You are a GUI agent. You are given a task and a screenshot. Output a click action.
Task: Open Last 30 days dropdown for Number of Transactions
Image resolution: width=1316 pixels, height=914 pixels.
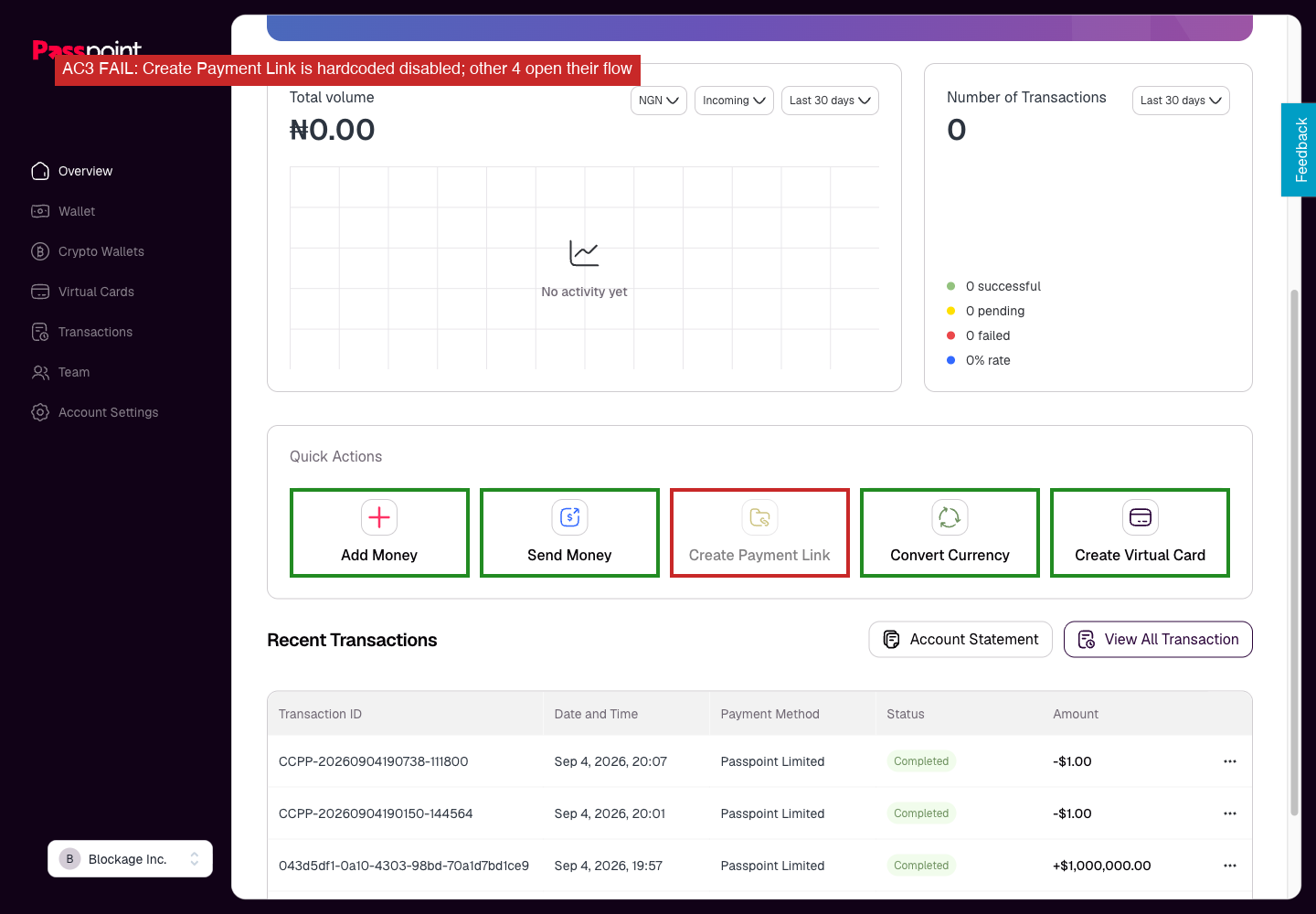pyautogui.click(x=1181, y=101)
